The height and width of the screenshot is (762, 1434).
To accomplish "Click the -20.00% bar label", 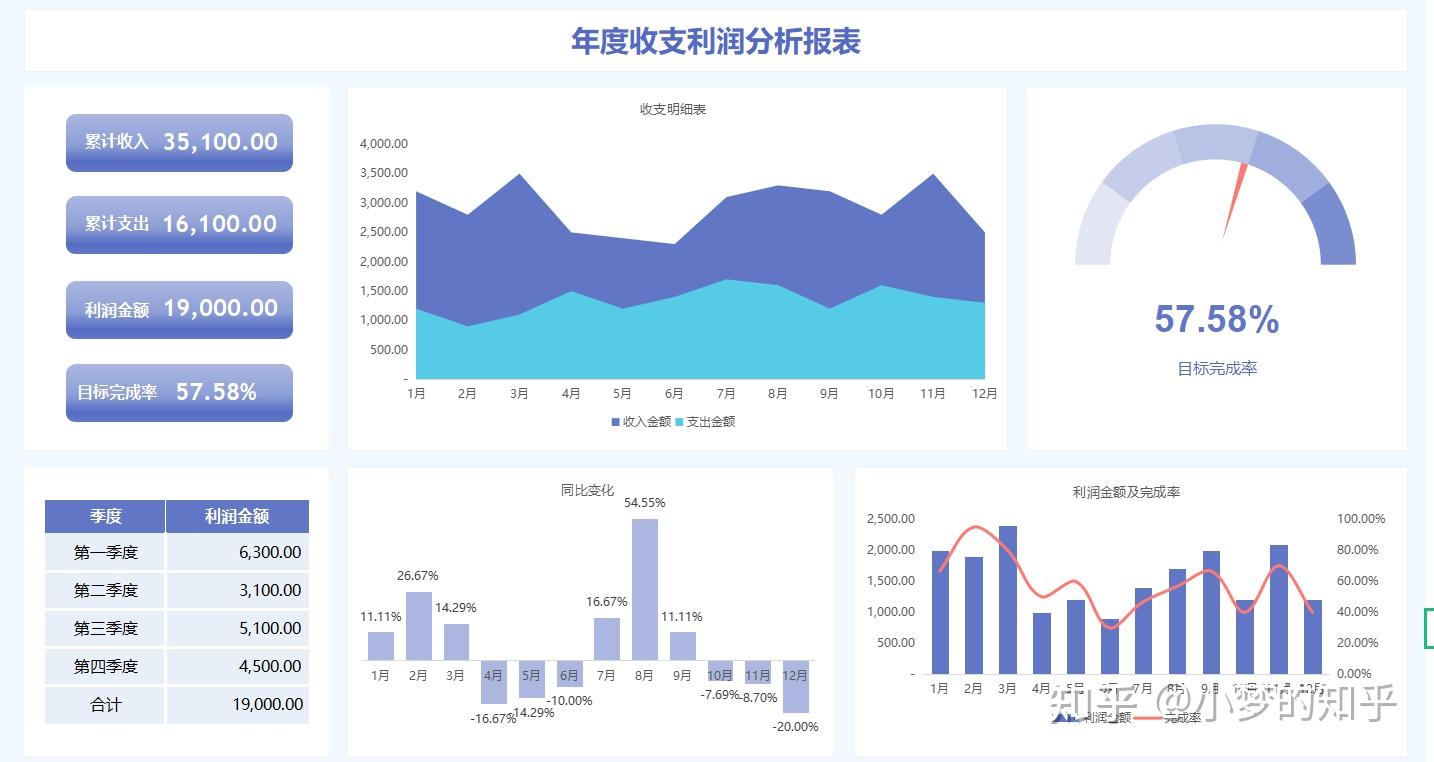I will [796, 726].
